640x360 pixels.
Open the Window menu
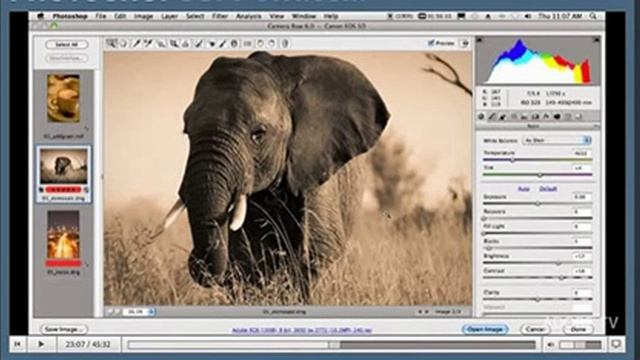tap(304, 16)
